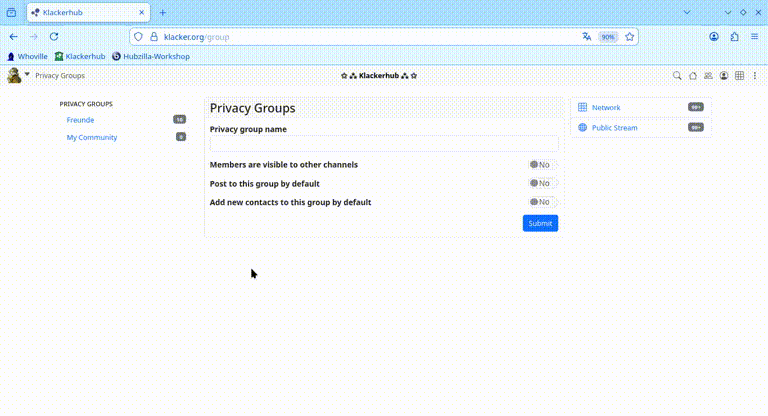Open the vertical three-dot navbar menu
768x416 pixels.
point(755,75)
